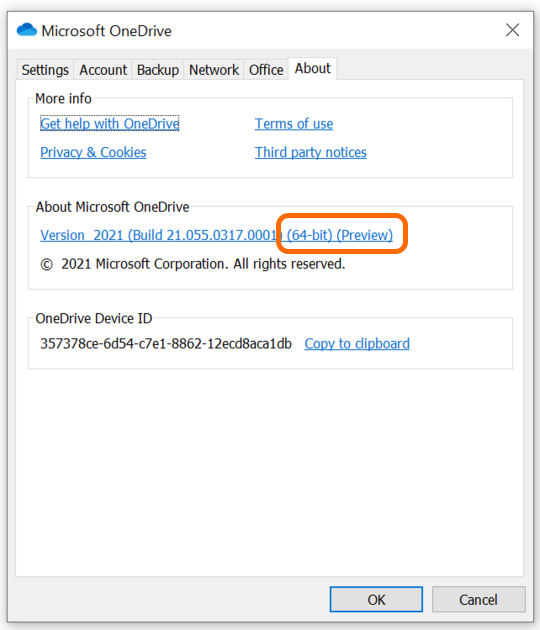Click the More info group label
Viewport: 540px width, 630px height.
[63, 98]
